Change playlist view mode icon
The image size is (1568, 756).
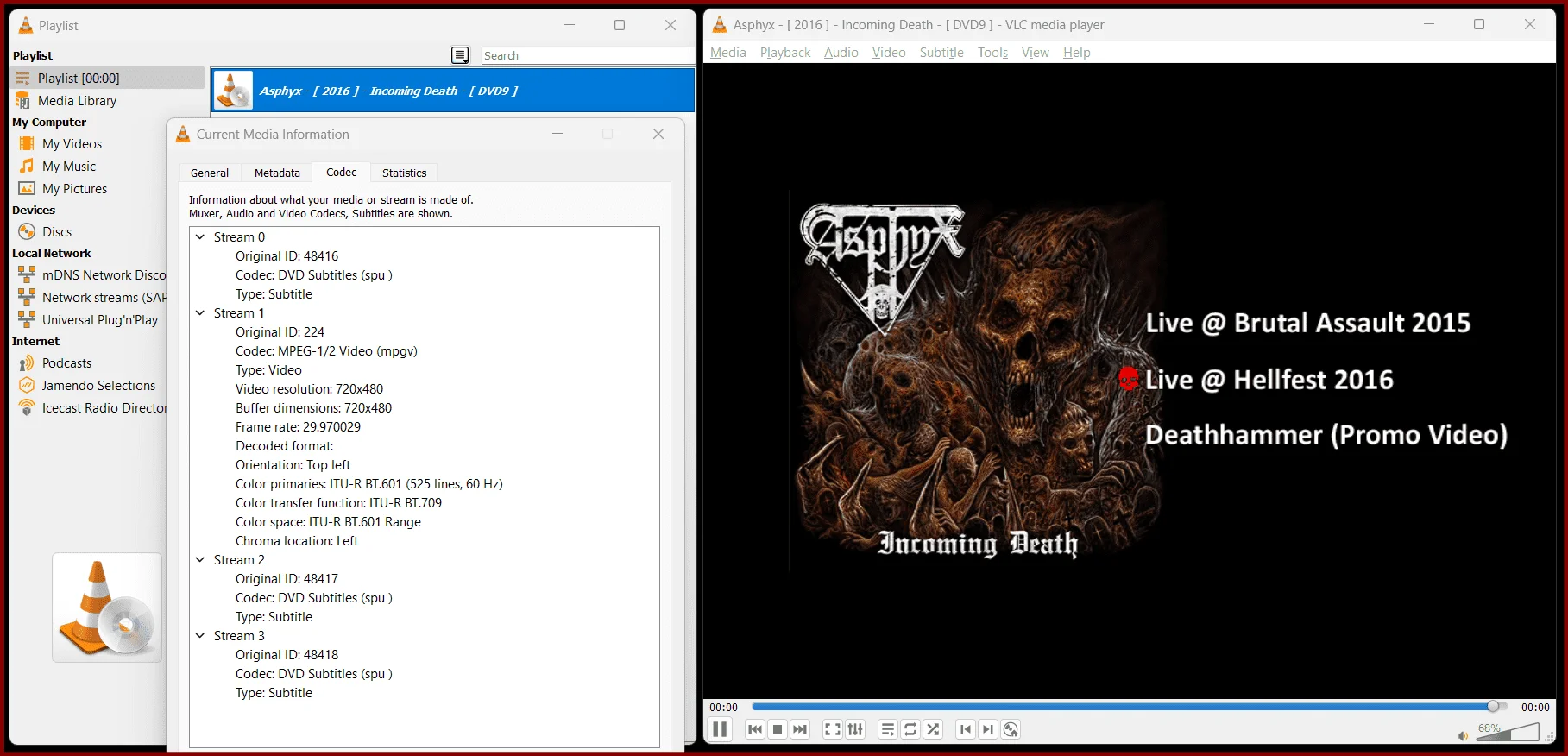(461, 55)
